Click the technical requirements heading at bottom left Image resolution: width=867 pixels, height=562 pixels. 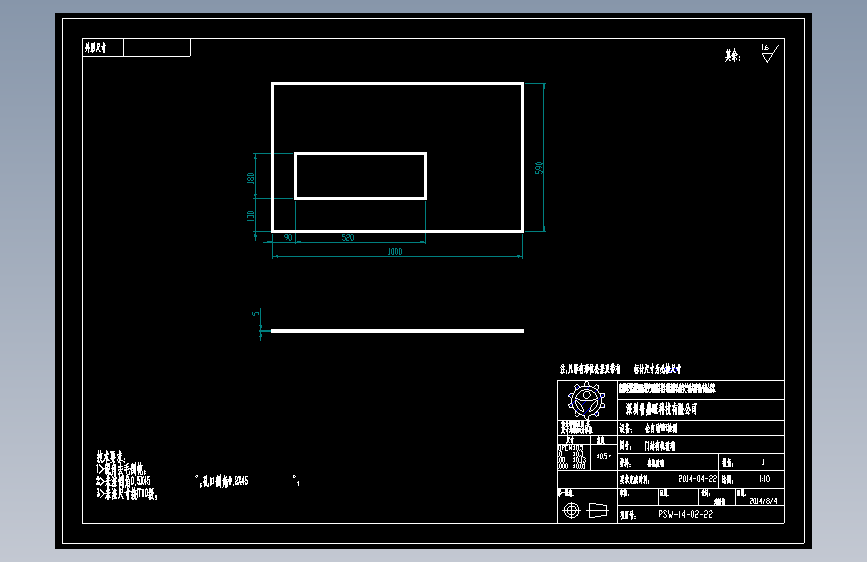pyautogui.click(x=111, y=456)
